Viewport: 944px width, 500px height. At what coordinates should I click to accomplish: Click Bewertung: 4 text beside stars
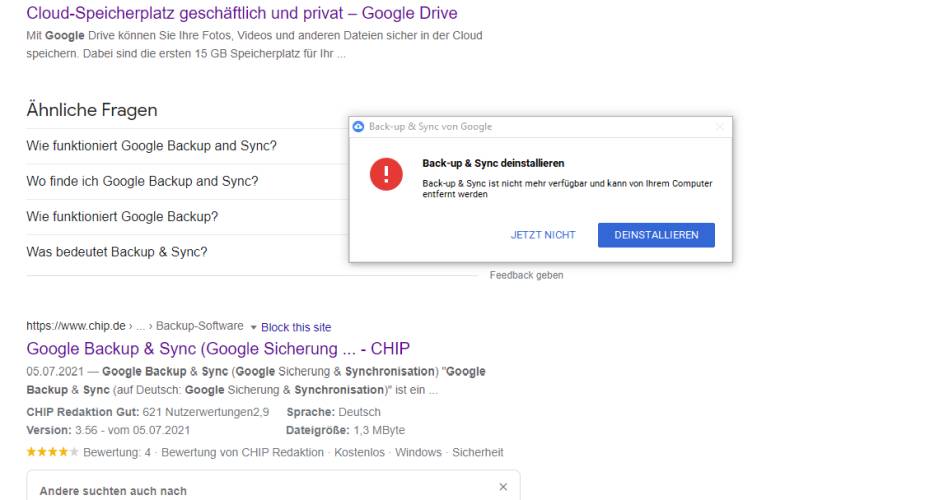117,452
